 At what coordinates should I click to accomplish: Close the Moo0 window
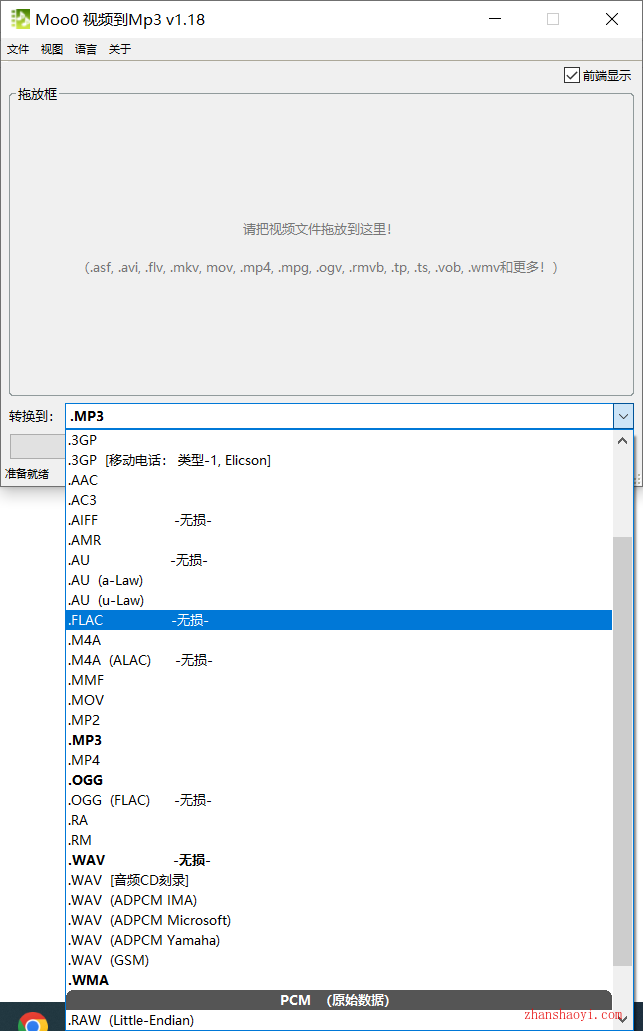tap(611, 19)
